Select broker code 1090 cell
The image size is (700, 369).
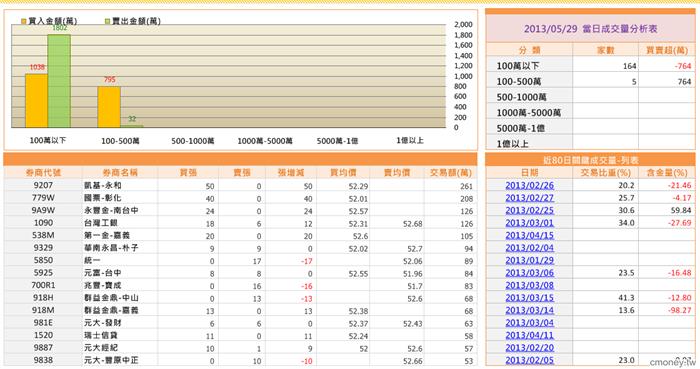(43, 223)
